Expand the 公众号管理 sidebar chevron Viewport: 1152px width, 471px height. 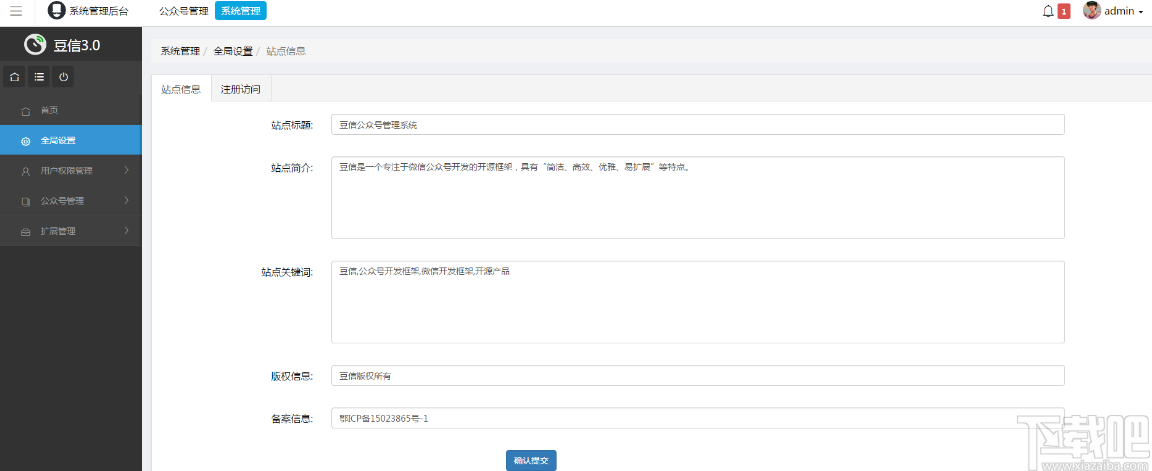coord(126,201)
